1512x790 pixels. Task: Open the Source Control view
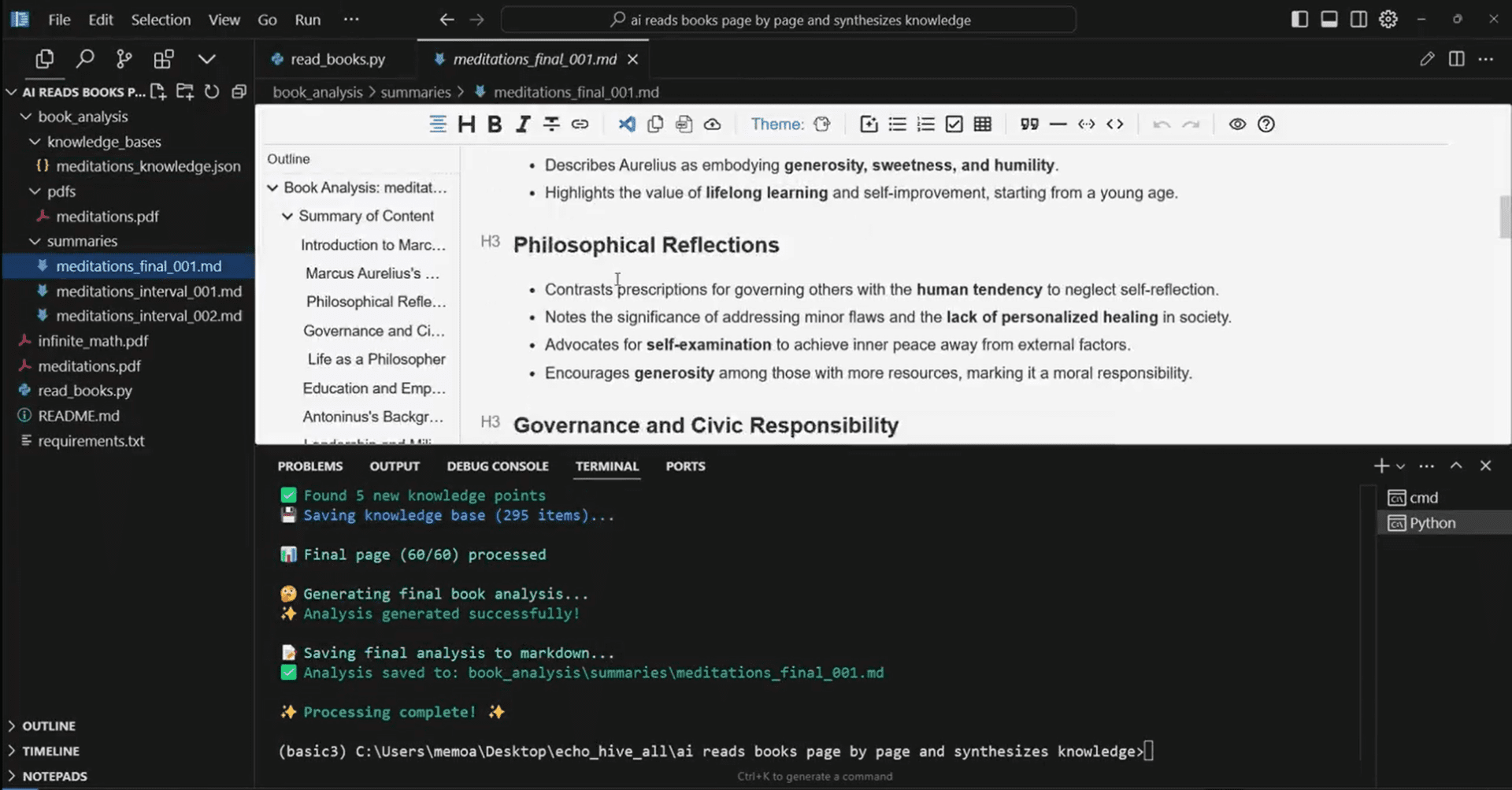[x=124, y=59]
